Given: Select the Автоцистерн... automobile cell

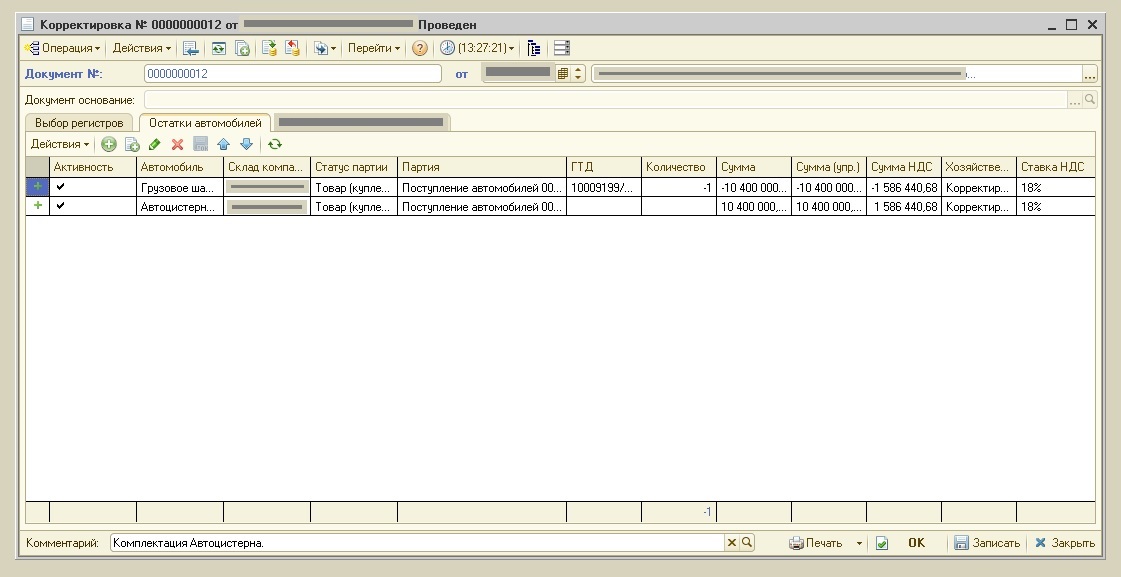Looking at the screenshot, I should tap(179, 206).
